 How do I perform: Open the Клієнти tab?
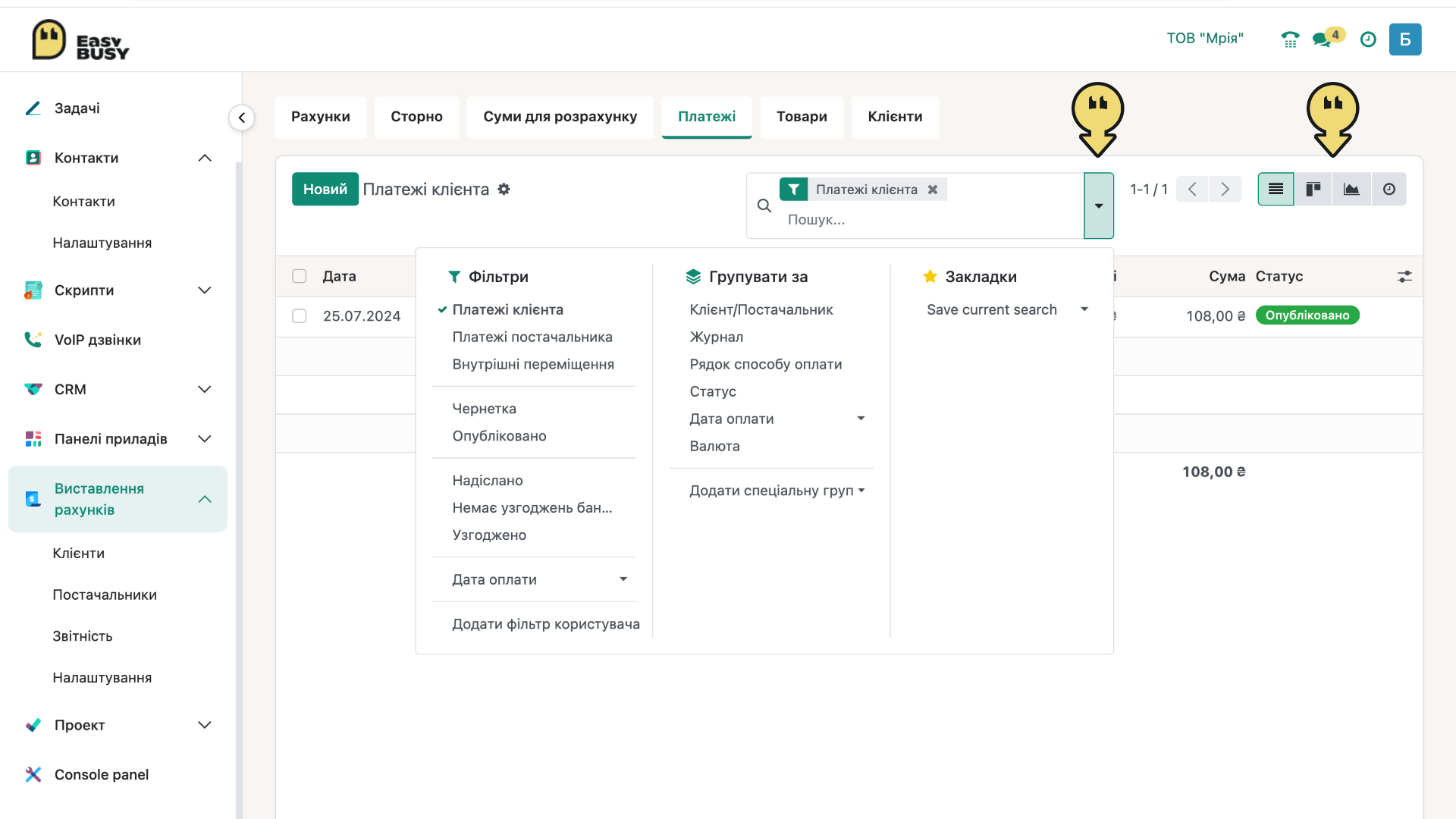pyautogui.click(x=895, y=117)
